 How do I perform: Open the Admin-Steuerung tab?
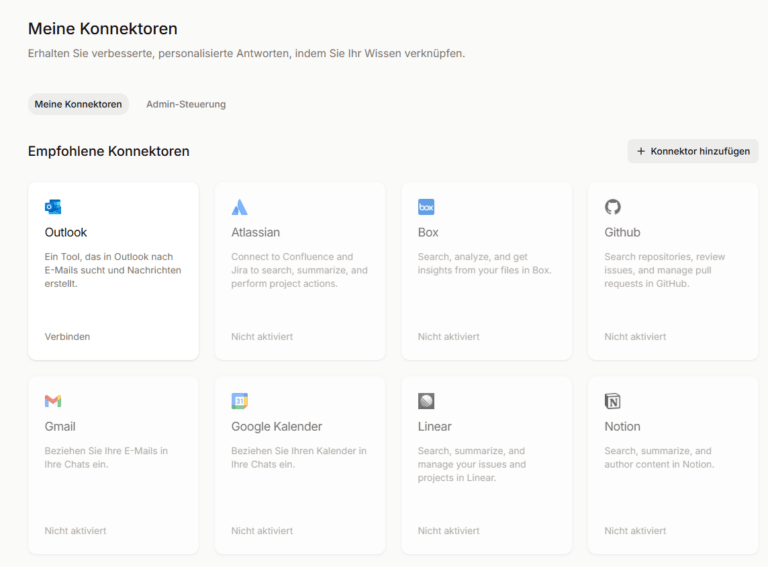click(x=186, y=104)
